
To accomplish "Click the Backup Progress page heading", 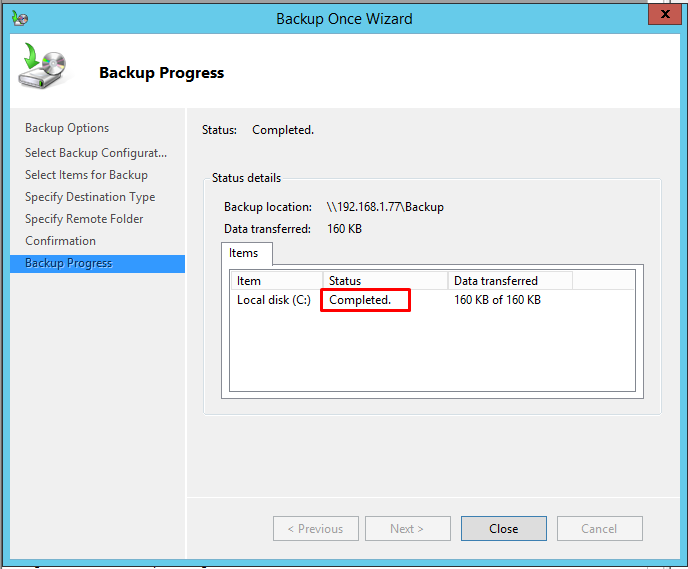I will 161,73.
